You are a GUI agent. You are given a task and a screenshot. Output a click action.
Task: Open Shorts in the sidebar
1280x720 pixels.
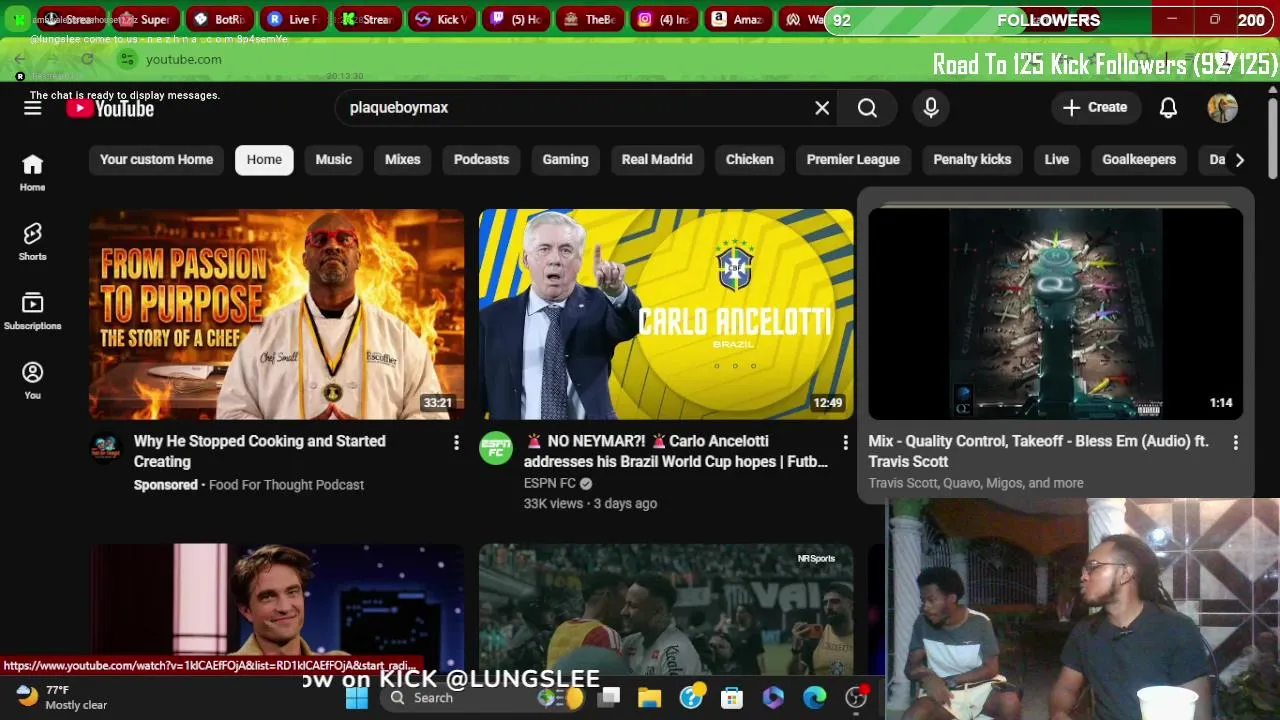33,242
